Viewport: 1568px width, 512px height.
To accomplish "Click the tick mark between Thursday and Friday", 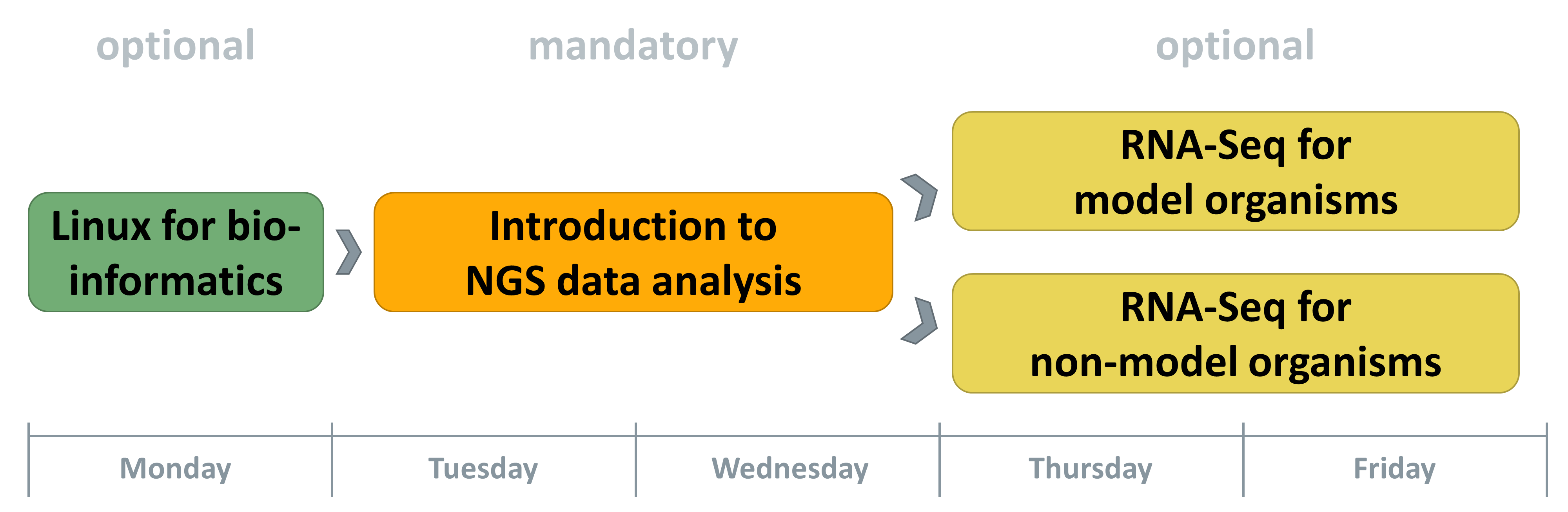I will point(1243,459).
